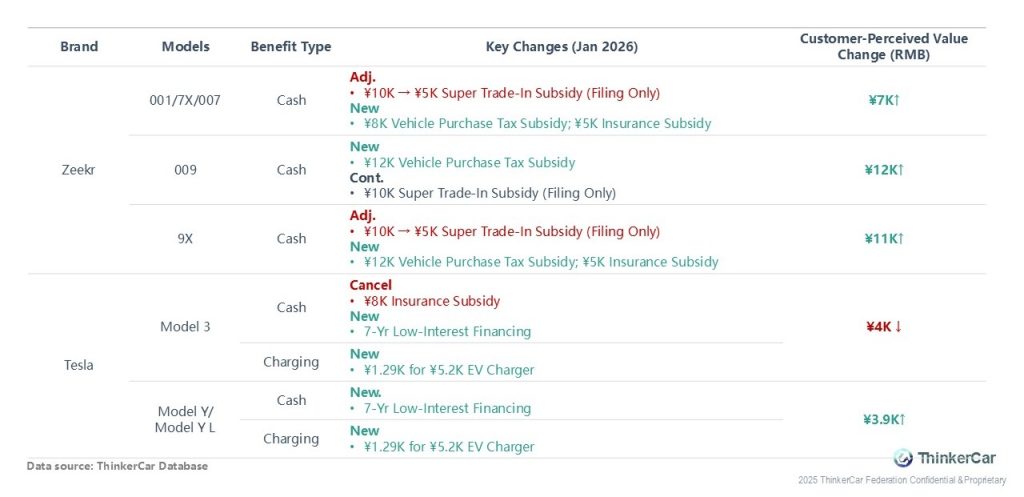Click the ¥3.9K up value
1024x497 pixels.
884,419
